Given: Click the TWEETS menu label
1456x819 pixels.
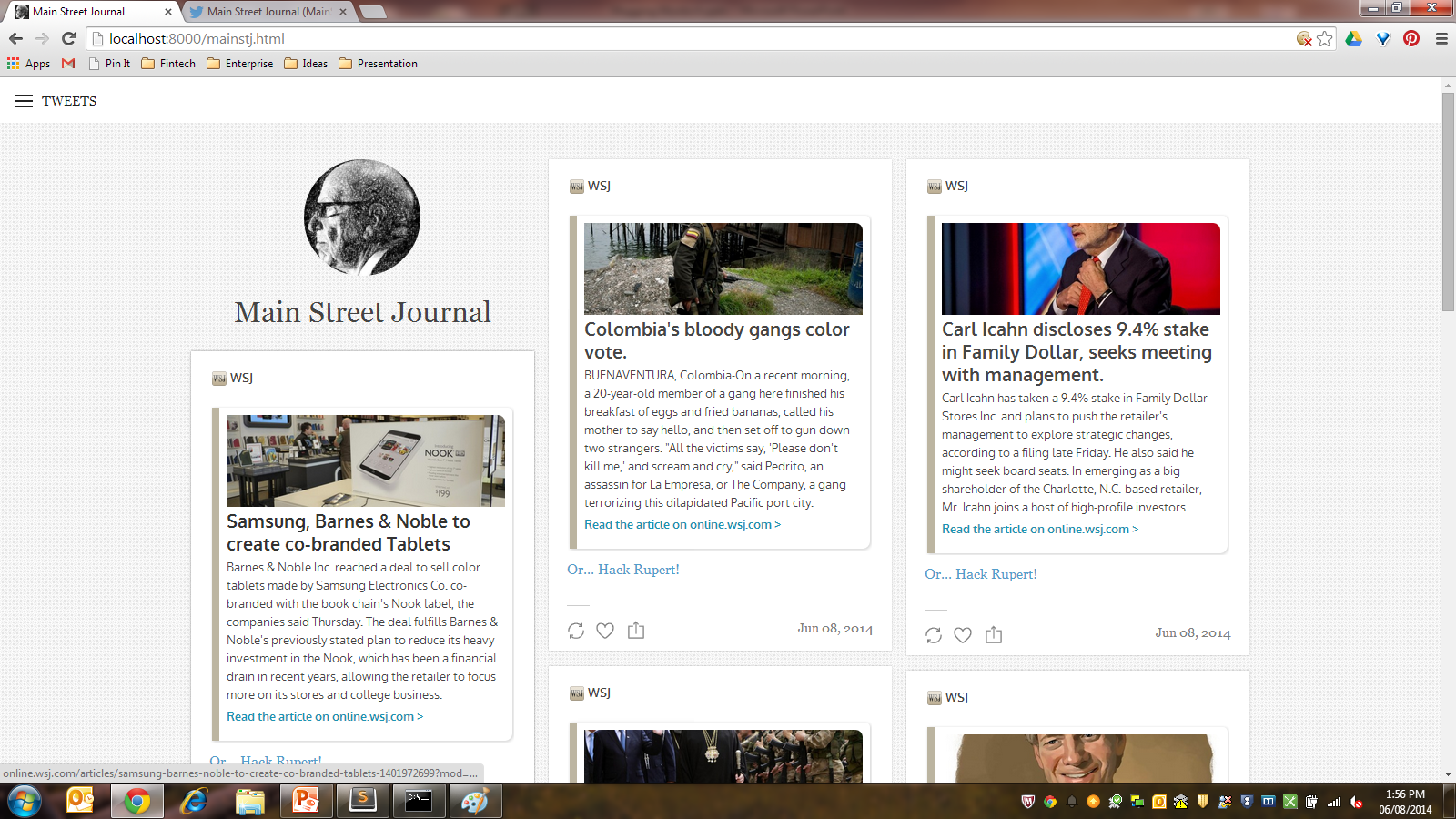Looking at the screenshot, I should coord(69,101).
